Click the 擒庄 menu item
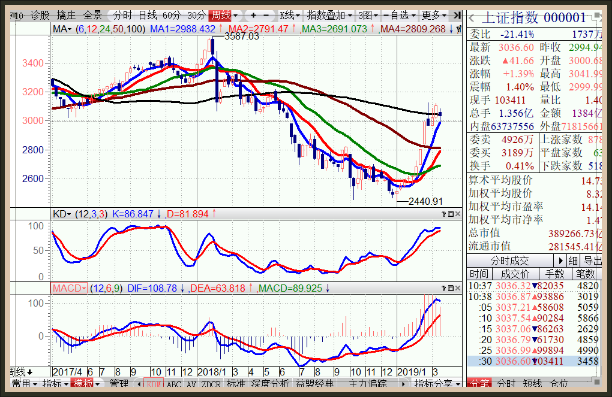 coord(66,15)
